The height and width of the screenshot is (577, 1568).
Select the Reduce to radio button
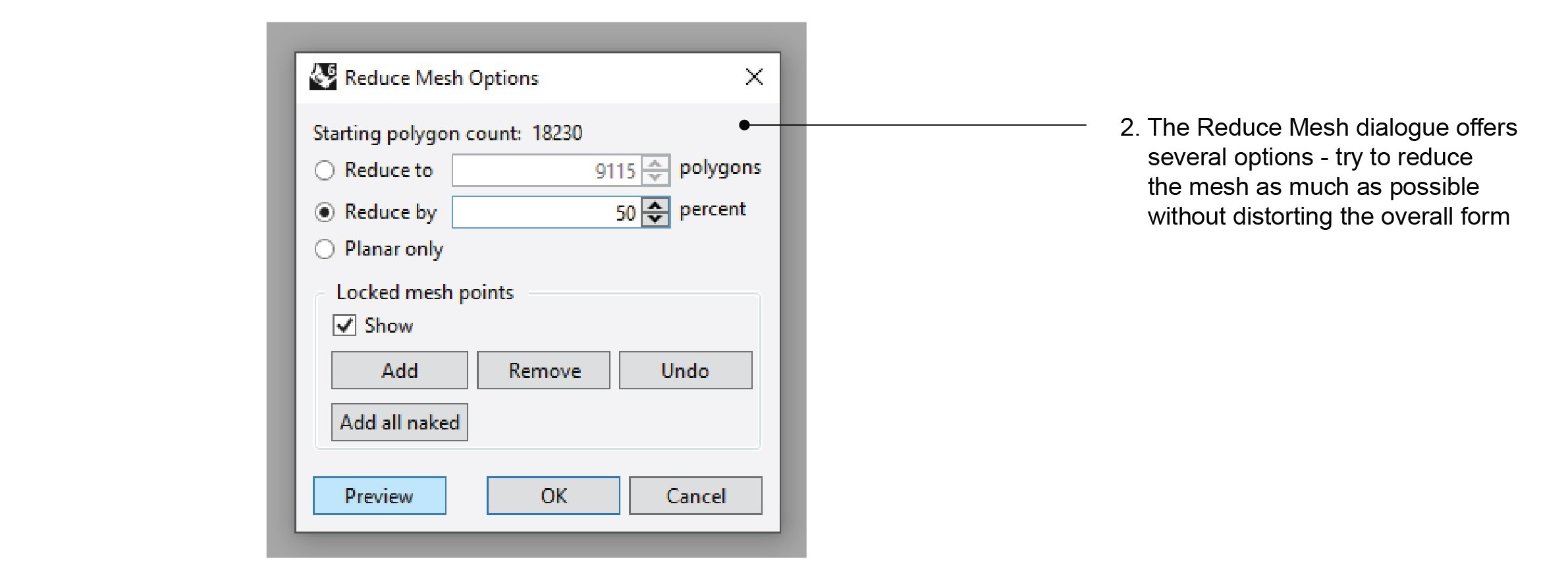pos(325,171)
